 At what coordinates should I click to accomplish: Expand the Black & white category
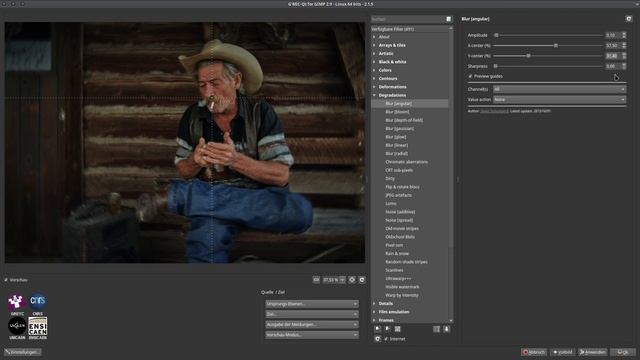pyautogui.click(x=374, y=62)
